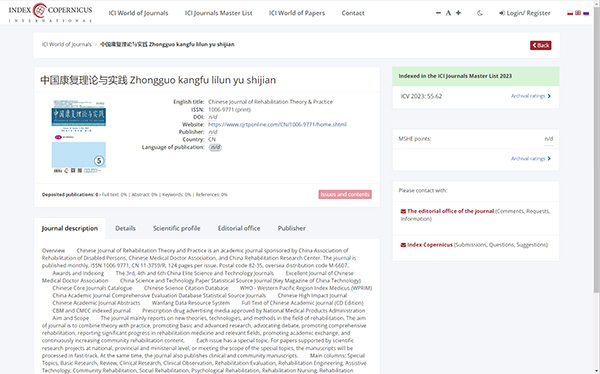Select the Editorial office tab

click(239, 228)
